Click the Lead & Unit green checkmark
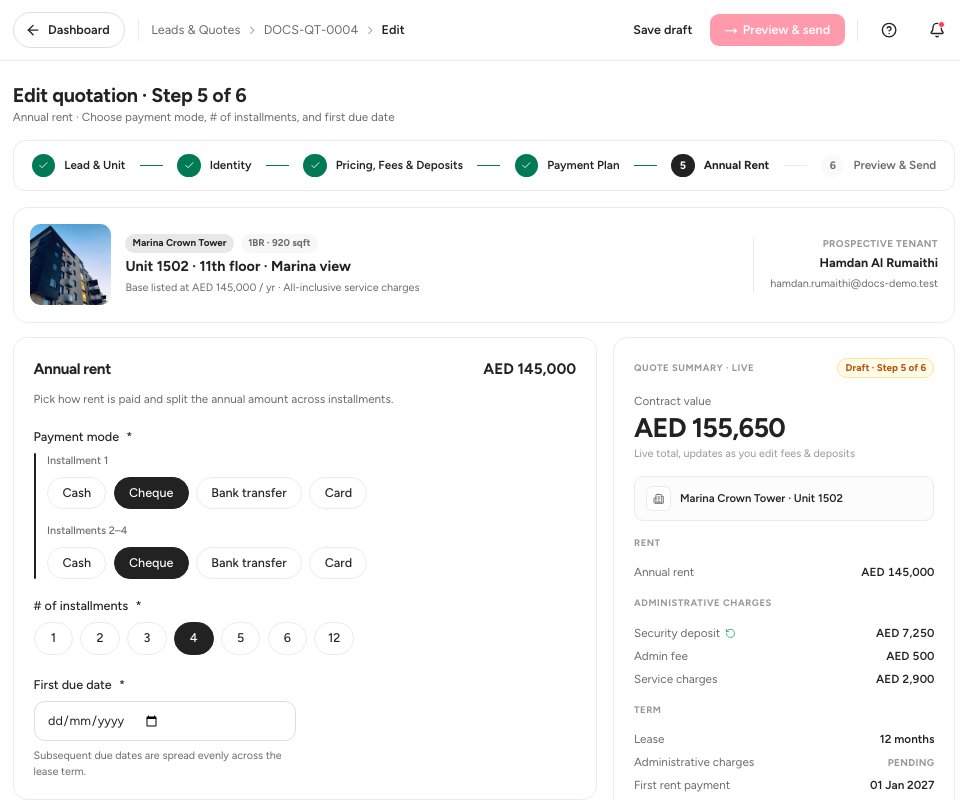 [43, 165]
